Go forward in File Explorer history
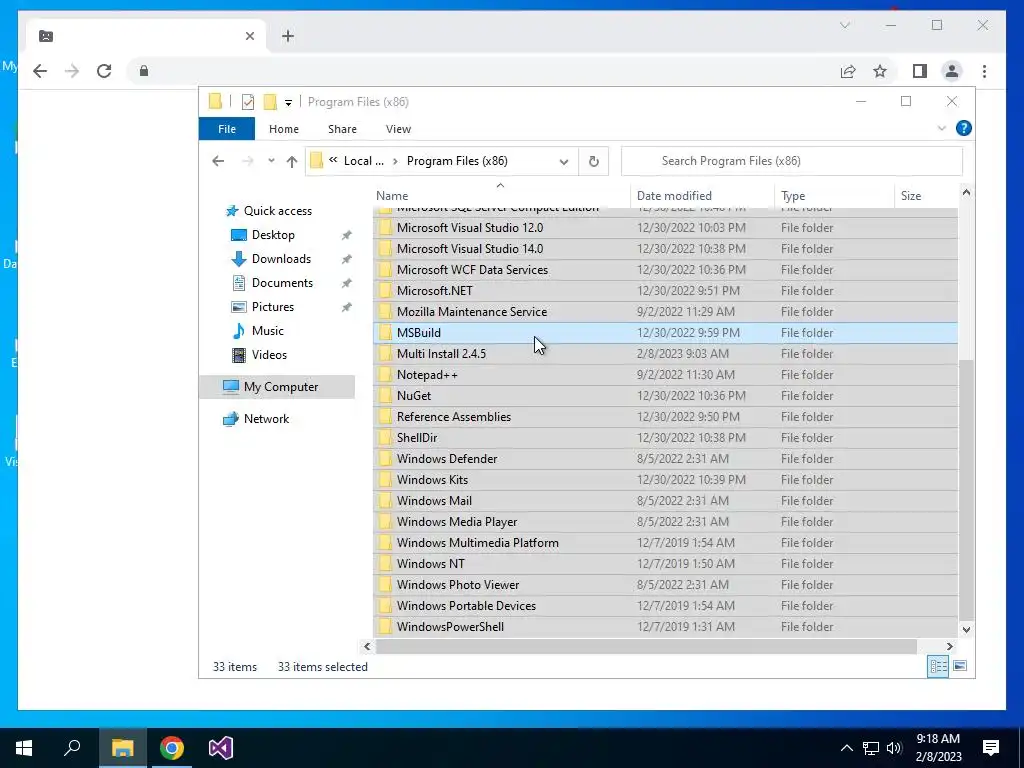 [x=248, y=161]
